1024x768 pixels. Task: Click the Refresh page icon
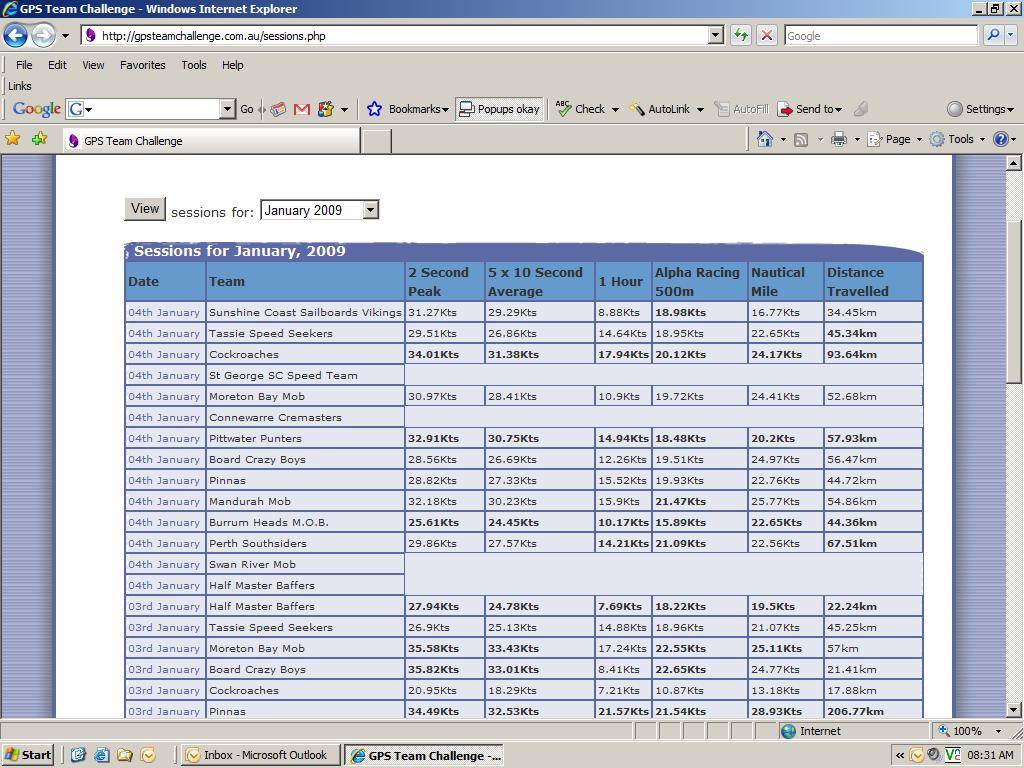[x=740, y=35]
